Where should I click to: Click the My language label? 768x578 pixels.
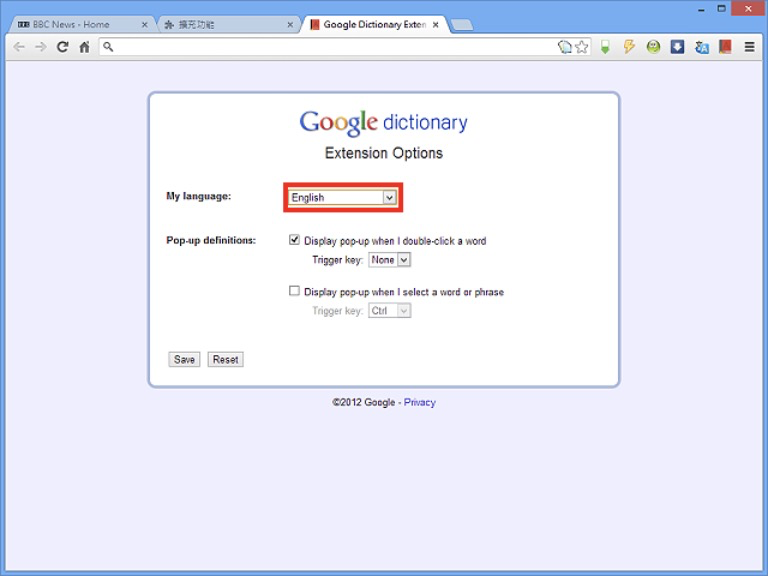click(198, 196)
